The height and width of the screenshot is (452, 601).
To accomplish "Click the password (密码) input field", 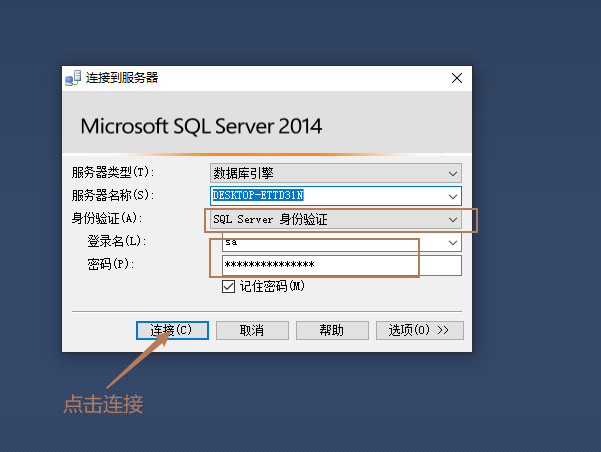I will click(x=342, y=265).
